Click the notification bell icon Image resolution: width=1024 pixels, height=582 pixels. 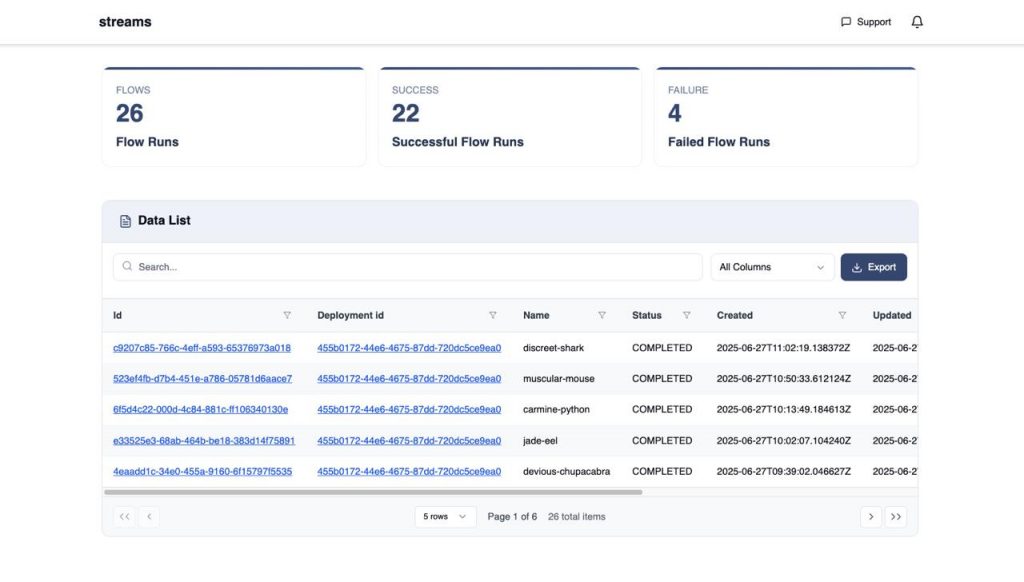coord(917,21)
